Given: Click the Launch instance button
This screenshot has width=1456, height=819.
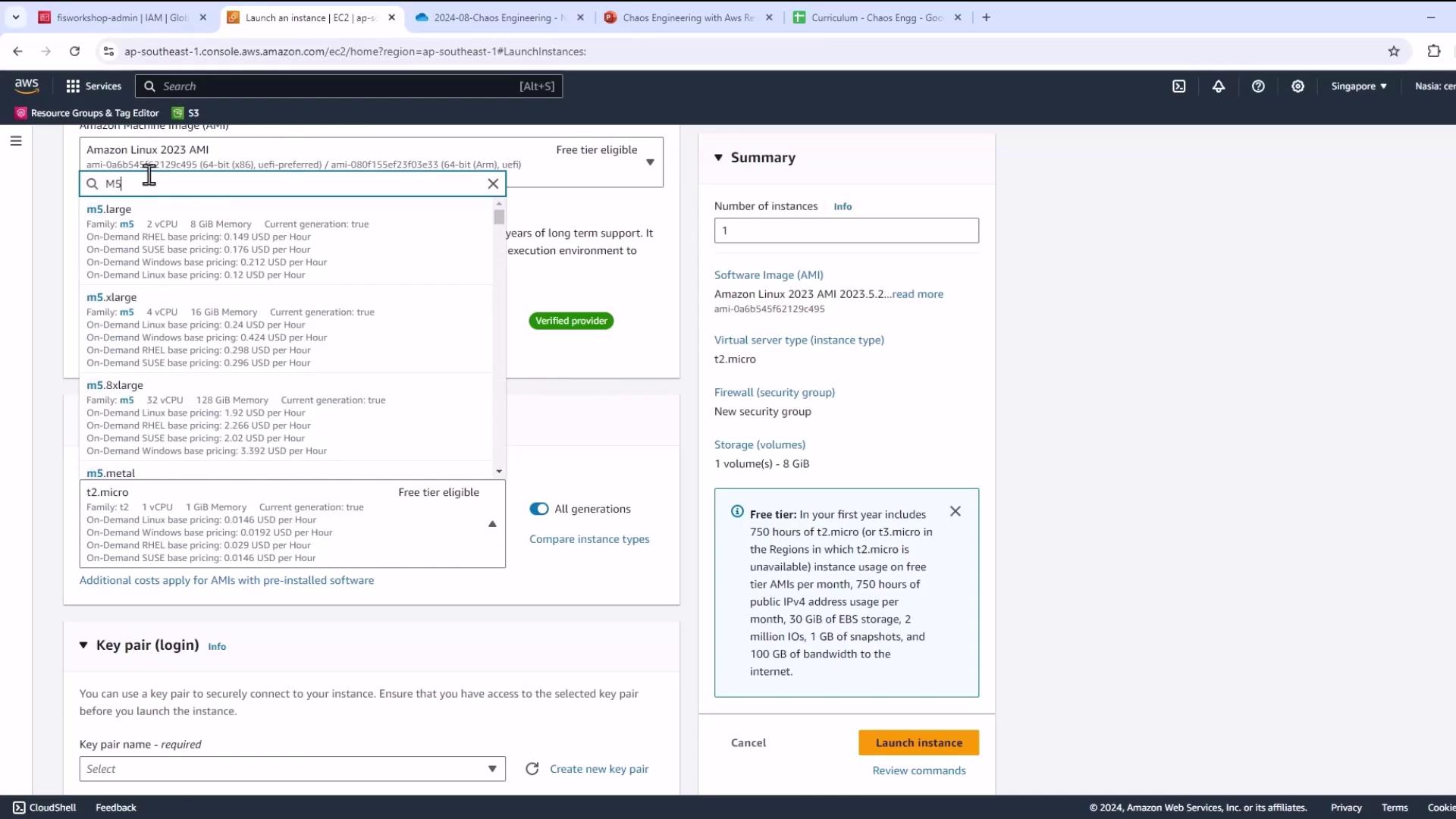Looking at the screenshot, I should click(x=918, y=743).
